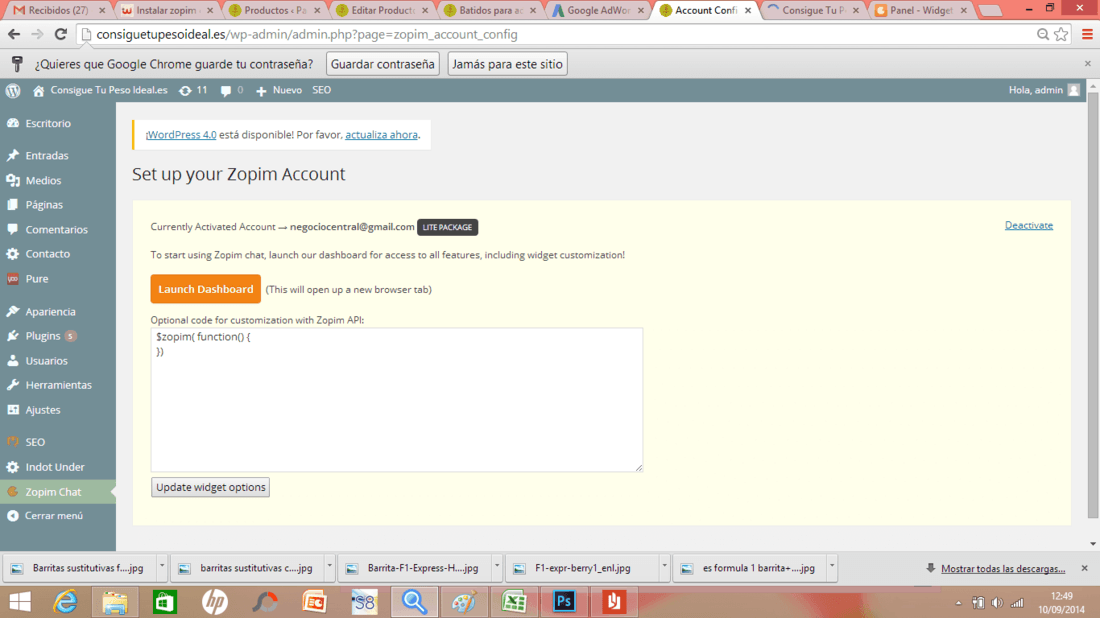Image resolution: width=1100 pixels, height=618 pixels.
Task: Open dropdown for F1-expr-berry1_enl download
Action: [x=664, y=565]
